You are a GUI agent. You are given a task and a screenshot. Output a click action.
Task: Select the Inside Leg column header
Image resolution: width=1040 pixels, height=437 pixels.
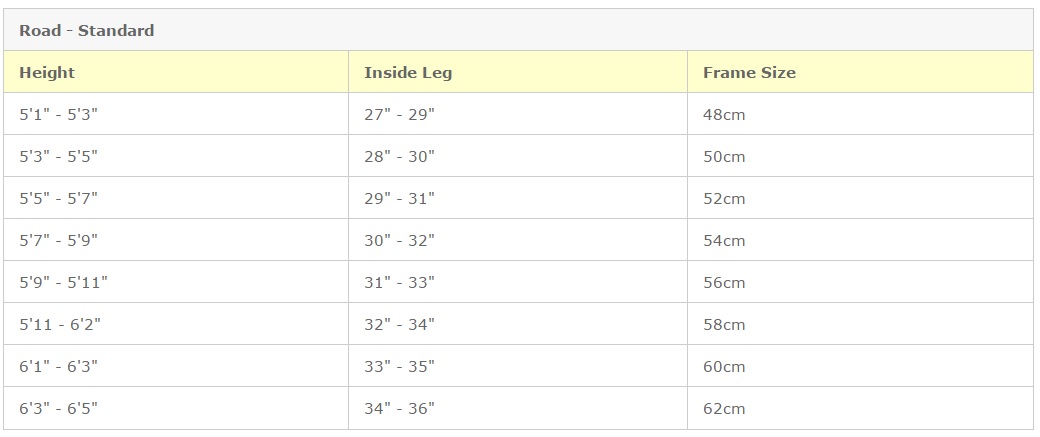[408, 73]
